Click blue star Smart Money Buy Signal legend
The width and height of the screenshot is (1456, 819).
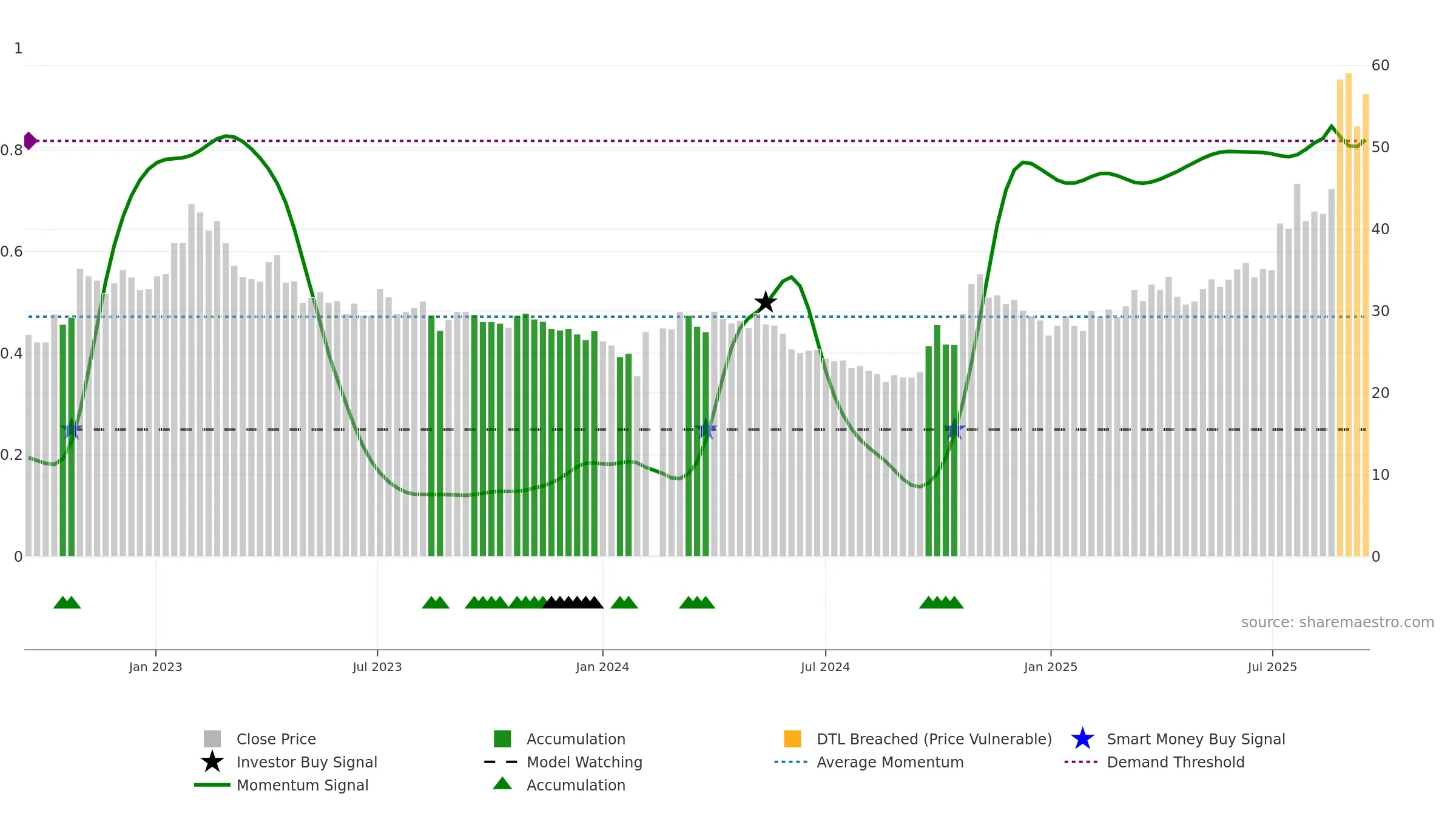click(1083, 739)
